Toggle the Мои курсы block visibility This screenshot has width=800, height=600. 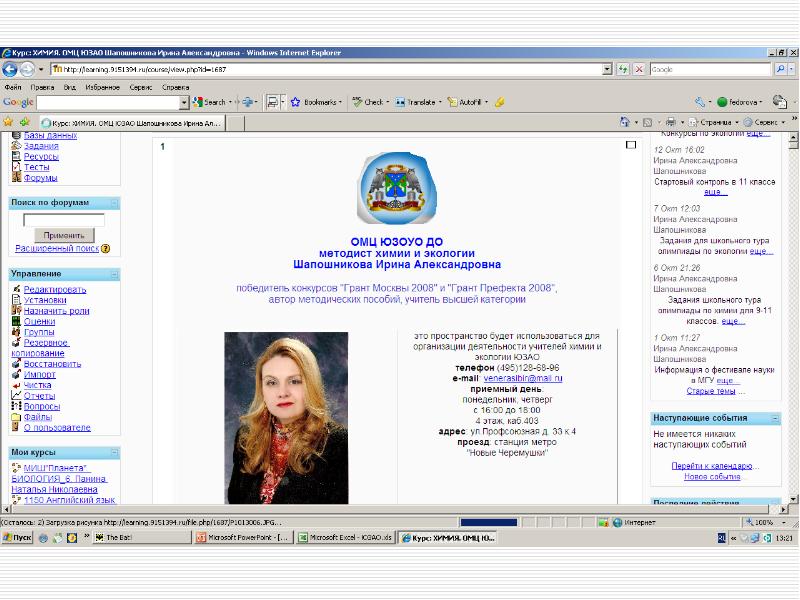point(114,452)
